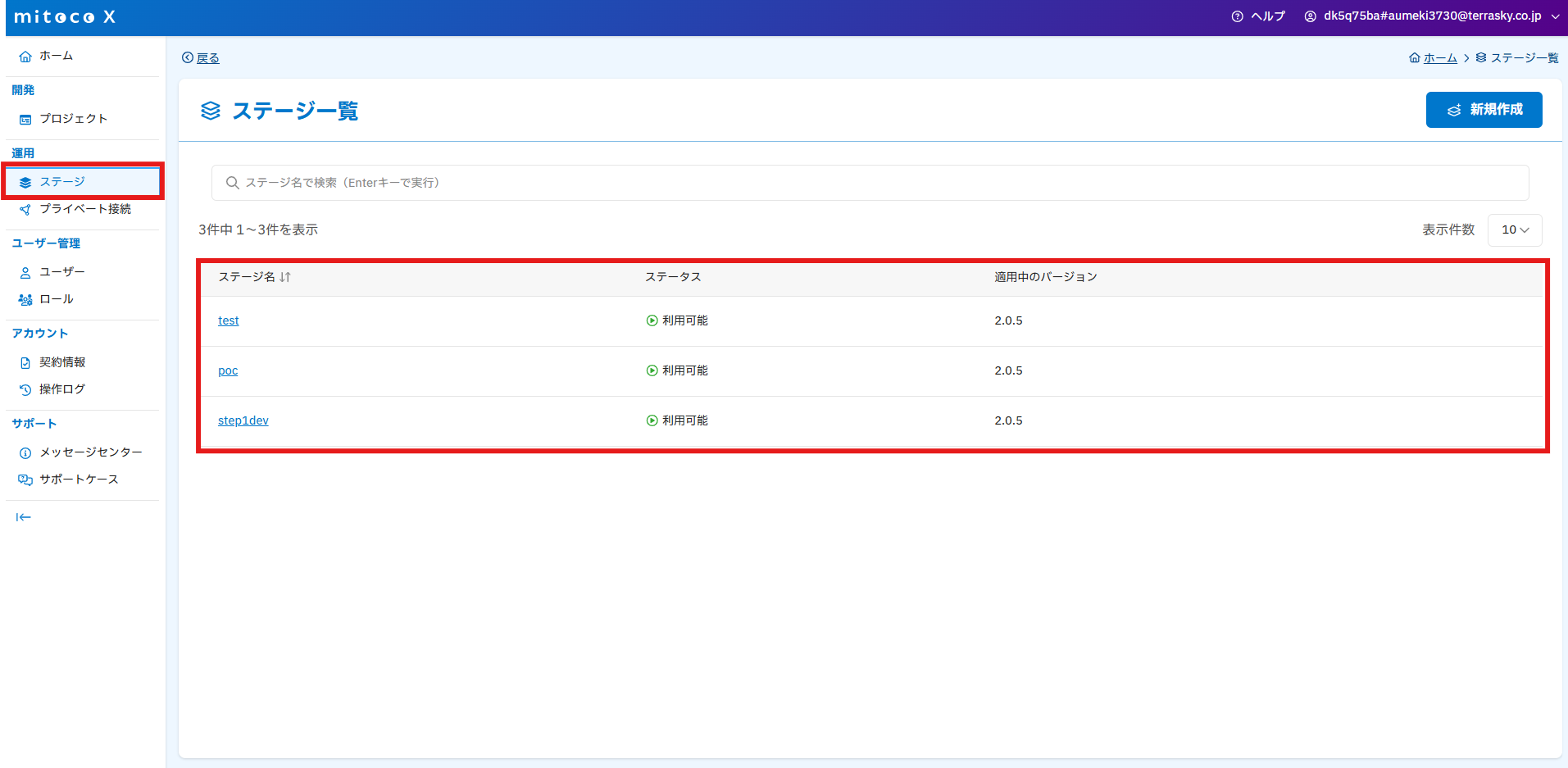Select Stage (ステージ) in the sidebar
The width and height of the screenshot is (1568, 768).
coord(62,182)
